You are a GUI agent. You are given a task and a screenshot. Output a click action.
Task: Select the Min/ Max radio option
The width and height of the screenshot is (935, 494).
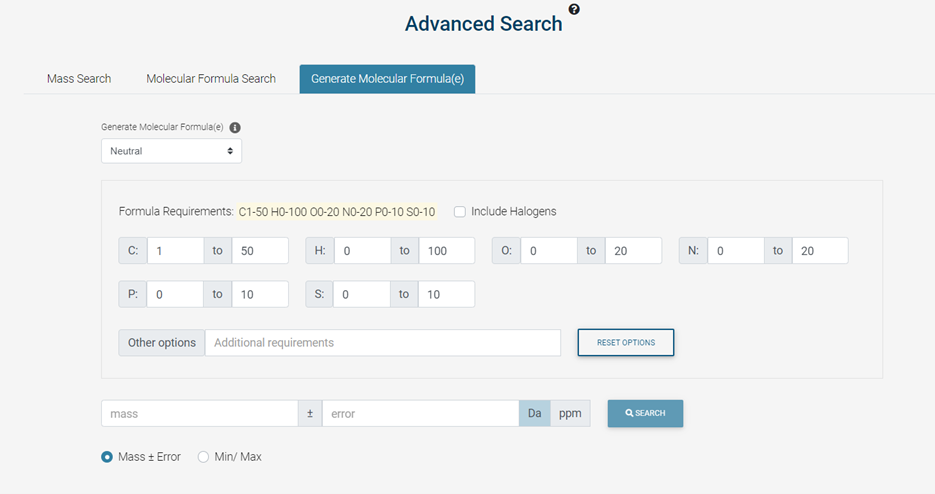(204, 457)
